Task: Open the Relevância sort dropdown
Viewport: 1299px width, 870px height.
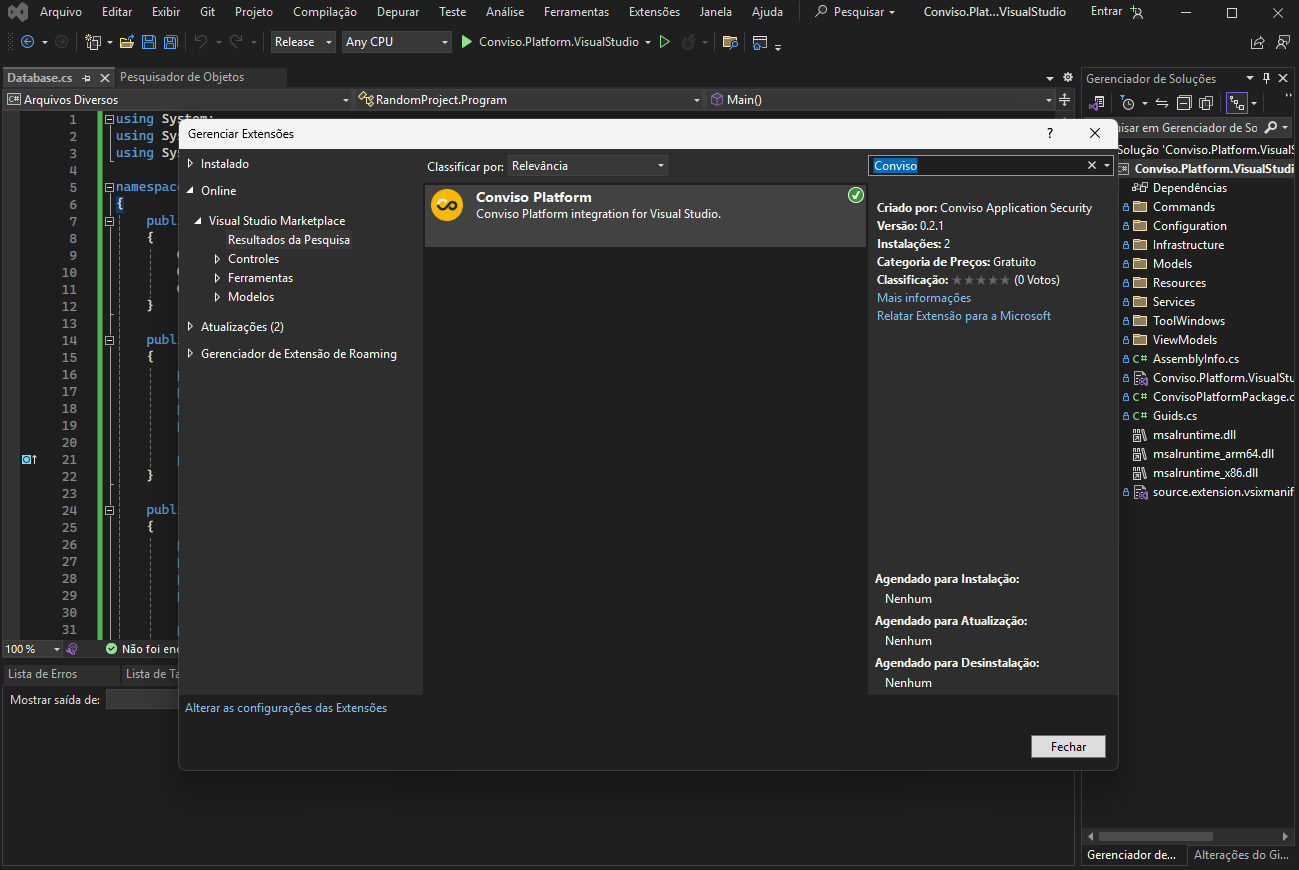Action: click(x=588, y=166)
